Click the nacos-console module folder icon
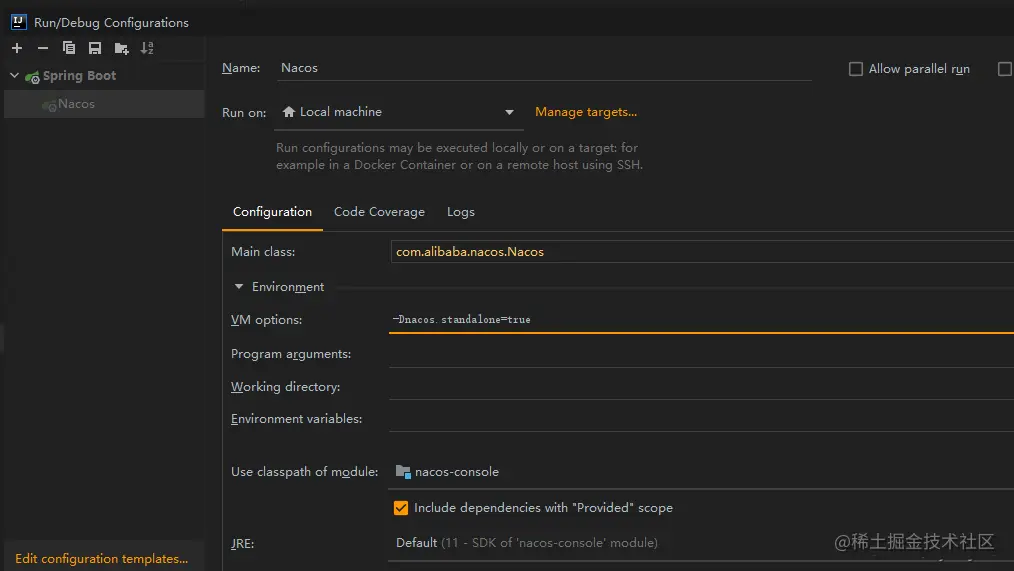1014x571 pixels. tap(403, 472)
